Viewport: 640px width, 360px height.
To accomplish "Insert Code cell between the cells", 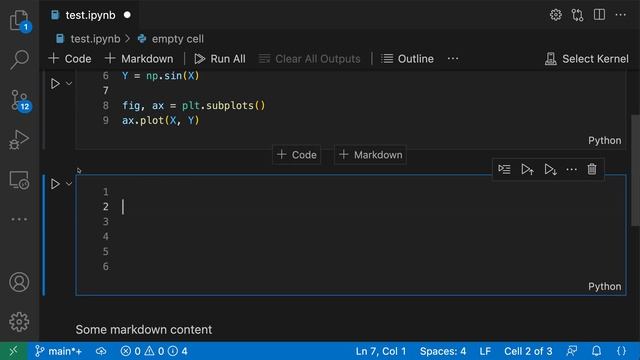I will pyautogui.click(x=297, y=155).
